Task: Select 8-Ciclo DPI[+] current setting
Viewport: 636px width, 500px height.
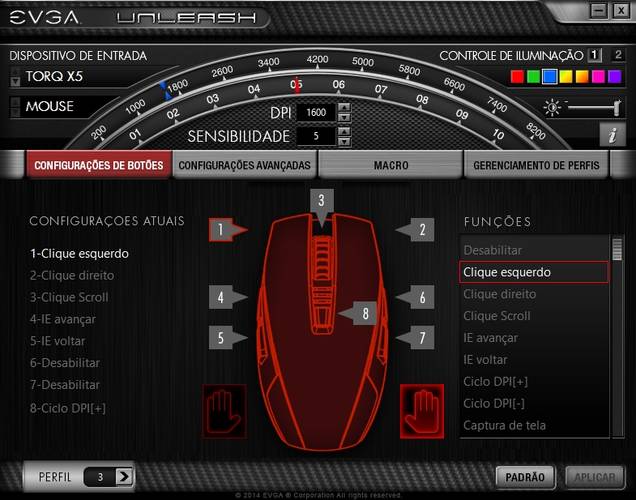Action: click(x=68, y=408)
